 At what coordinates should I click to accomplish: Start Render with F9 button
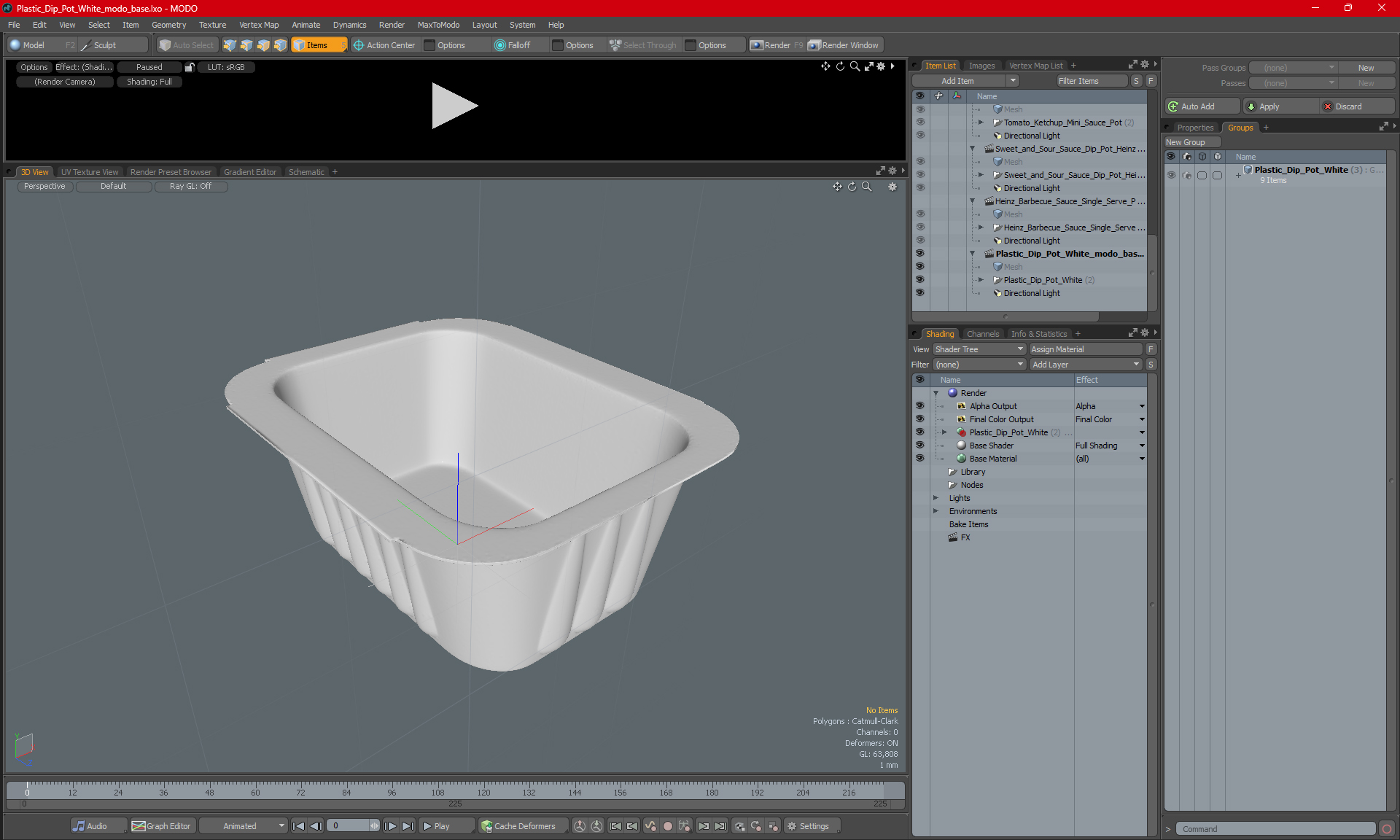point(777,45)
